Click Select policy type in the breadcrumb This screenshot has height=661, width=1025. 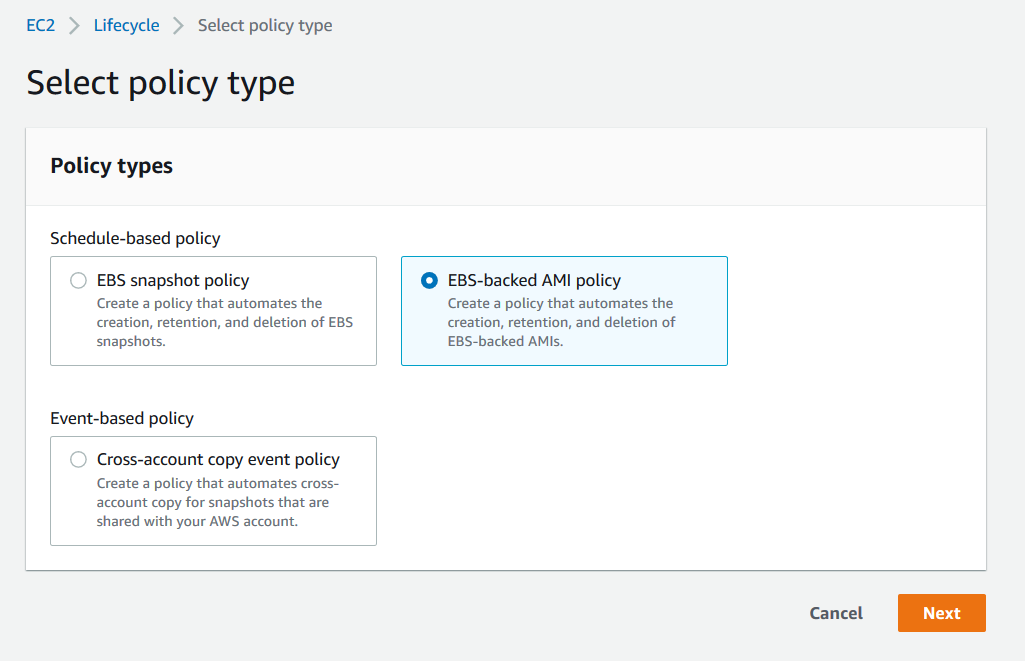tap(264, 25)
